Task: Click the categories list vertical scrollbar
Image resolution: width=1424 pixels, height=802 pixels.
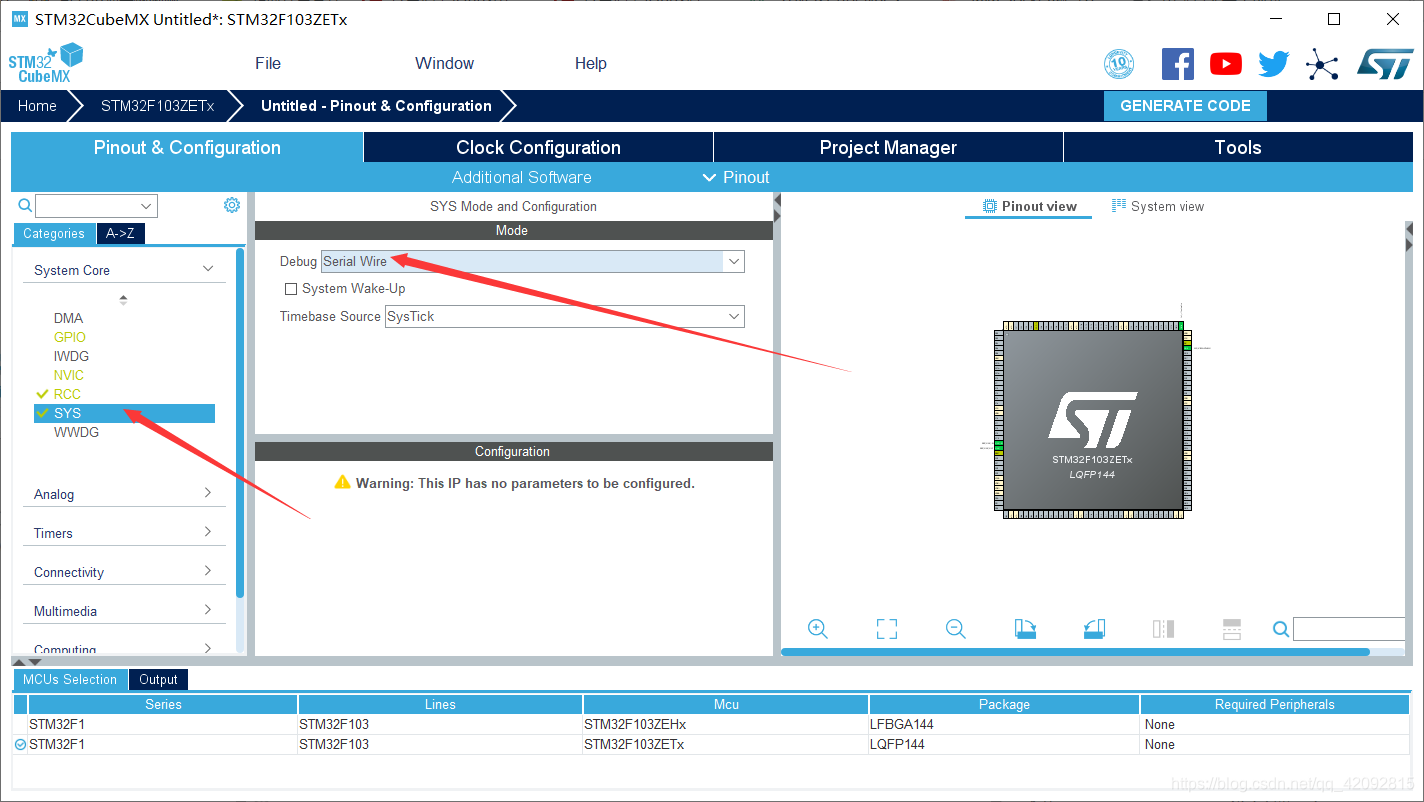Action: pos(240,423)
